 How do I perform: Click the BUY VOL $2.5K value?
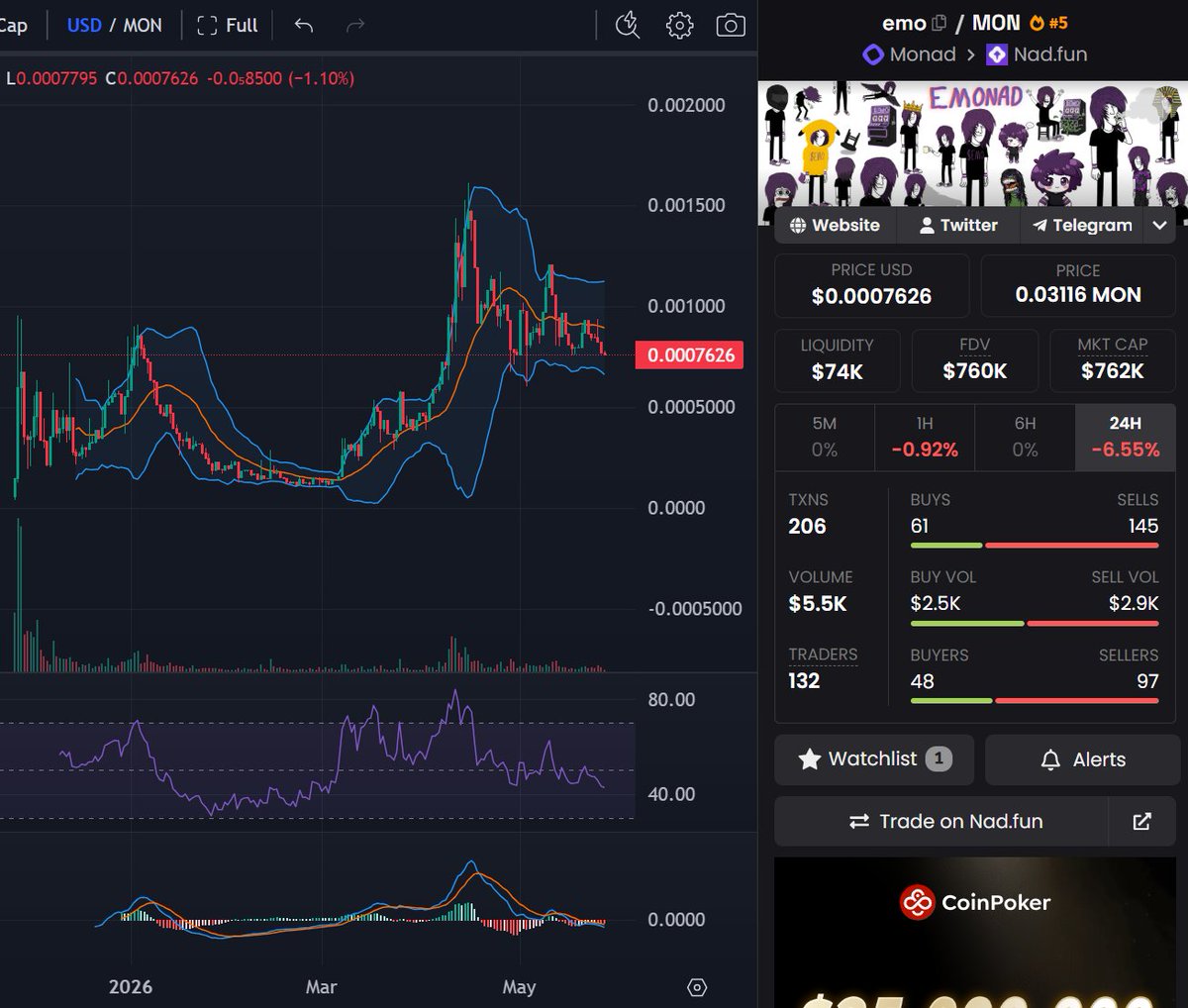pyautogui.click(x=936, y=603)
